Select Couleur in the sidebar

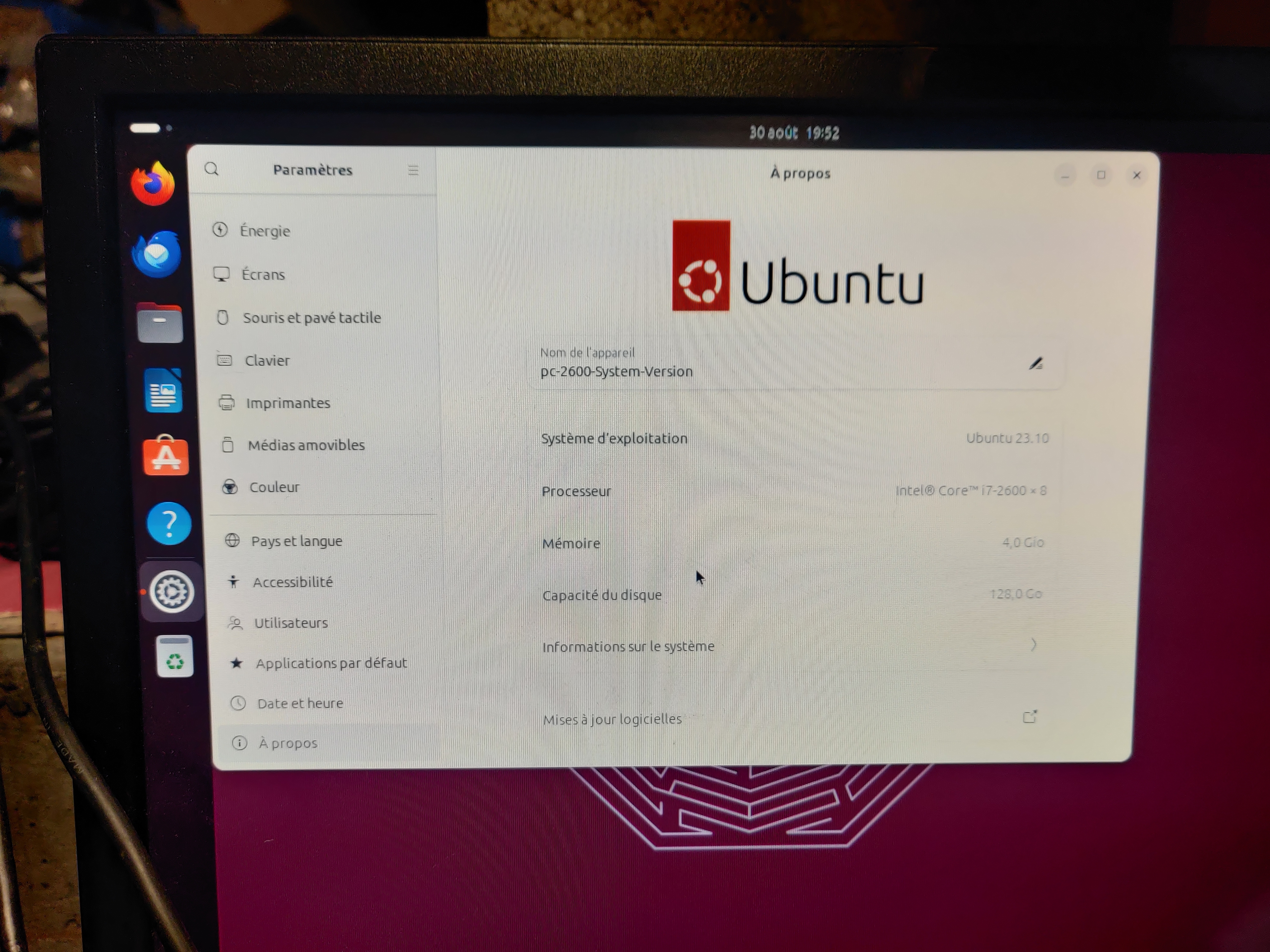[x=274, y=486]
